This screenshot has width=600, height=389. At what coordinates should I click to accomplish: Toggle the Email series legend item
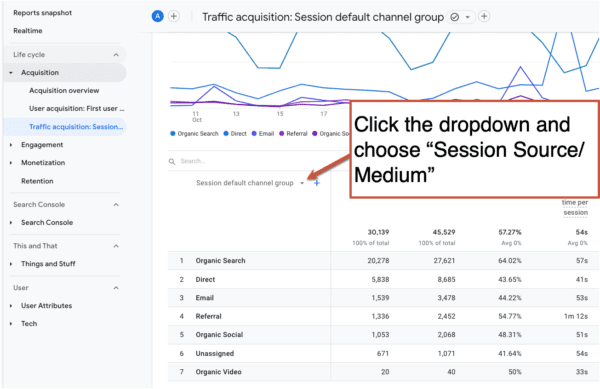coord(262,133)
